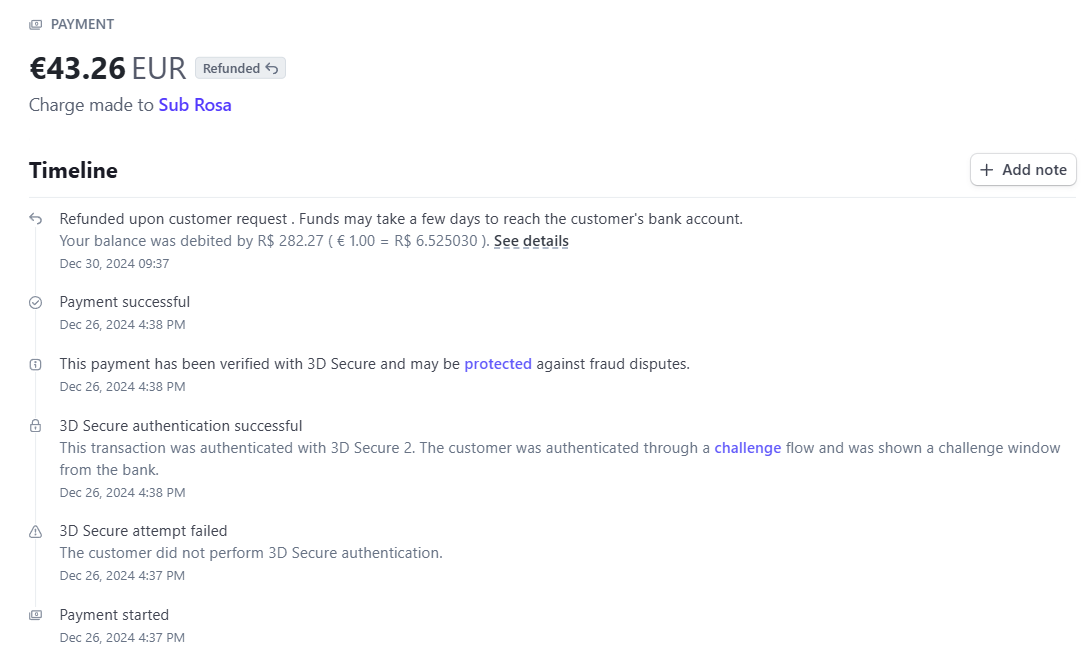Image resolution: width=1087 pixels, height=665 pixels.
Task: Open the Sub Rosa customer link
Action: tap(195, 105)
